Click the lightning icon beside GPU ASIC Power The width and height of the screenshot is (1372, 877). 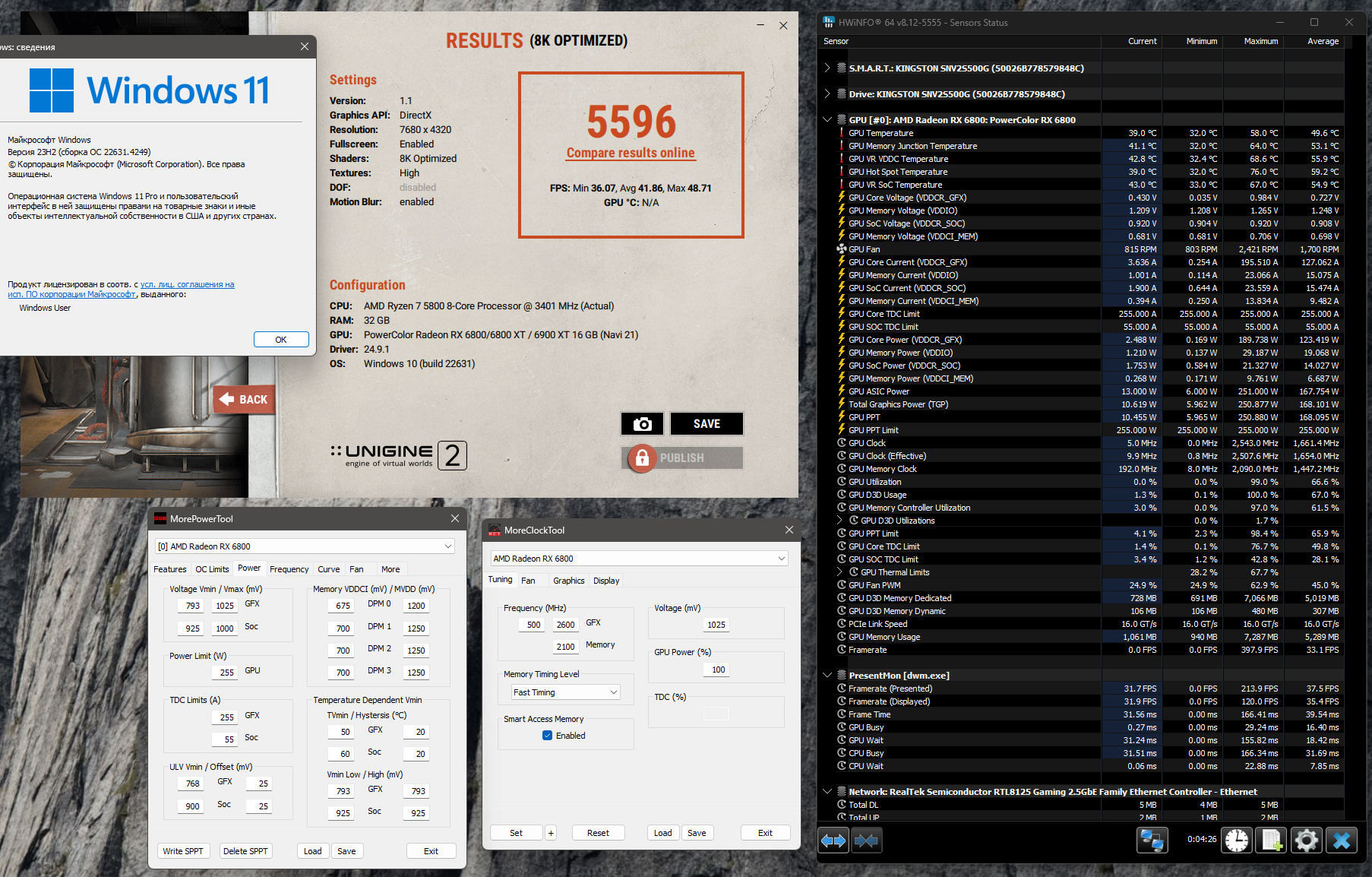pos(842,391)
